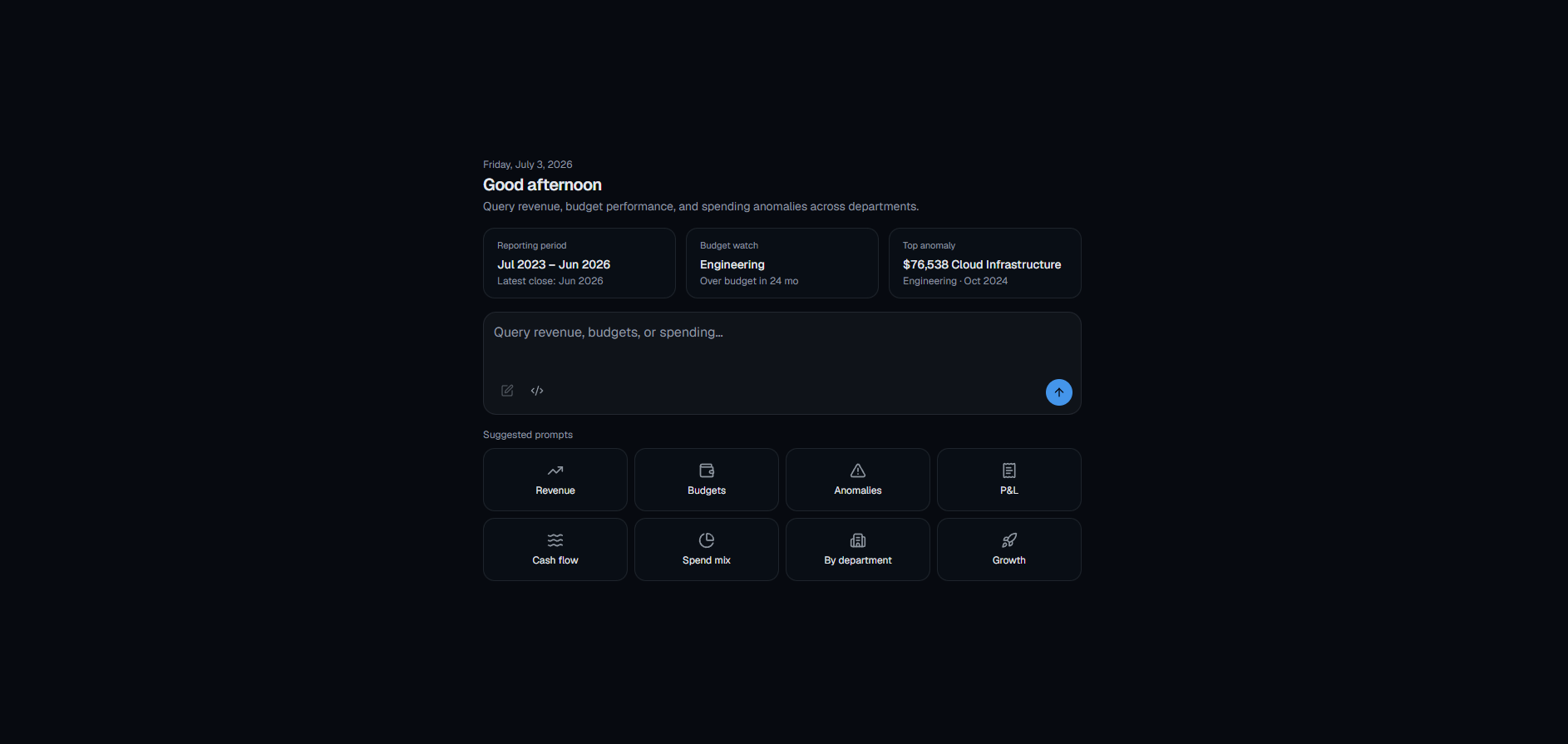Click 'Friday, July 3, 2026' date text
Image resolution: width=1568 pixels, height=744 pixels.
tap(528, 165)
